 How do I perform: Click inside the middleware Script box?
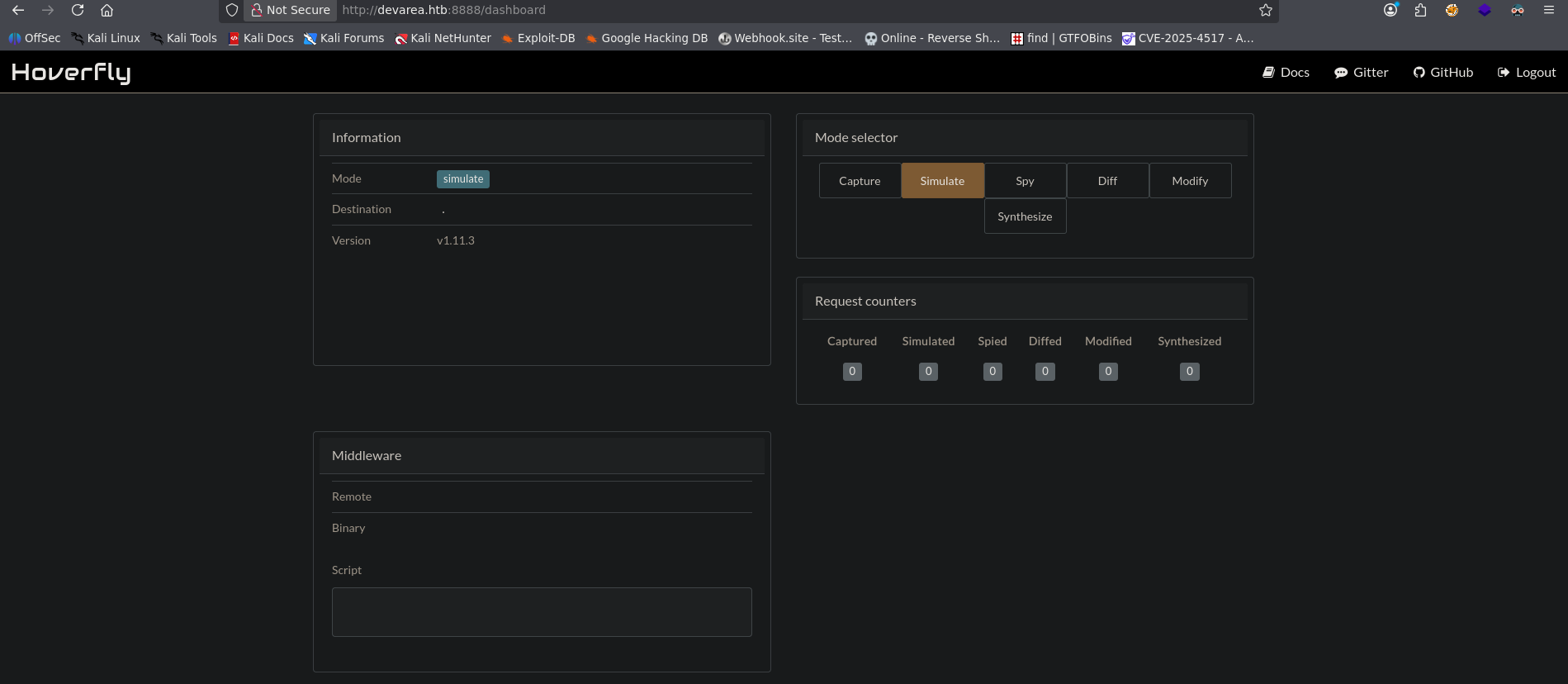(x=542, y=612)
